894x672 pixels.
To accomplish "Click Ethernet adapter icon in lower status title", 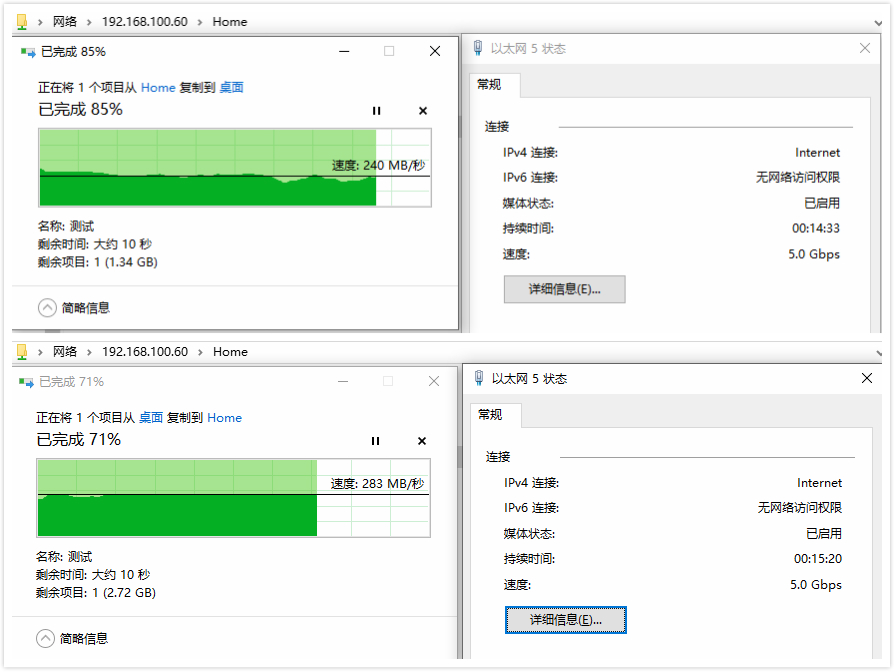I will click(479, 377).
